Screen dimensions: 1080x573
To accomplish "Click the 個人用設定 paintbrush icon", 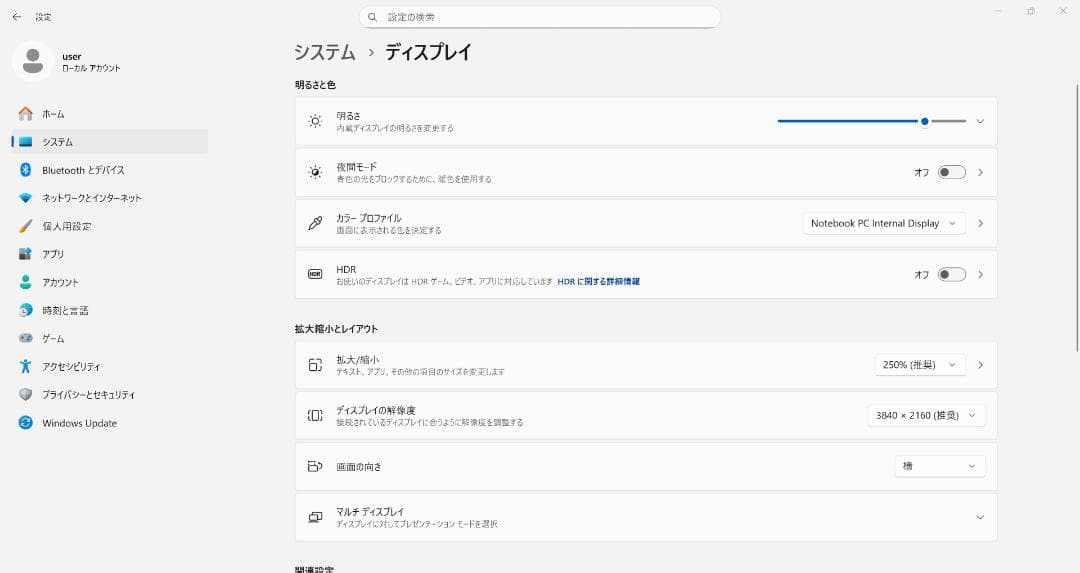I will click(x=26, y=226).
